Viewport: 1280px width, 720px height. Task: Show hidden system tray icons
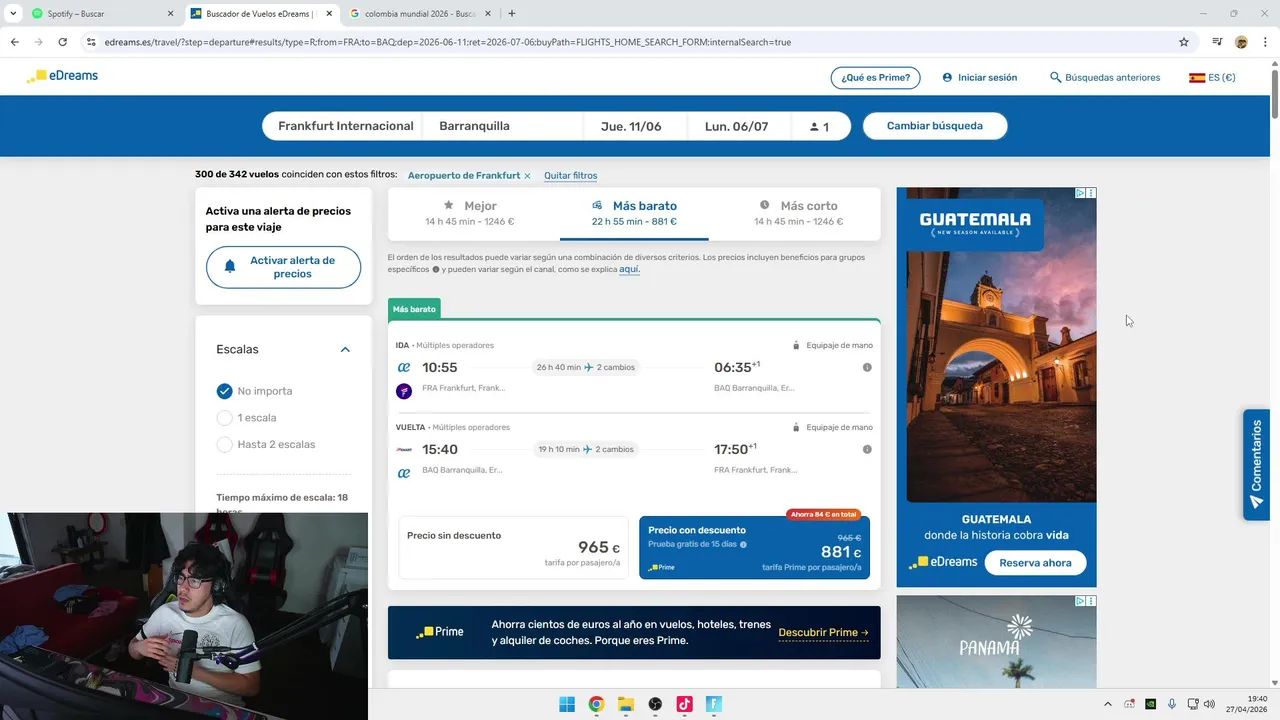1107,704
